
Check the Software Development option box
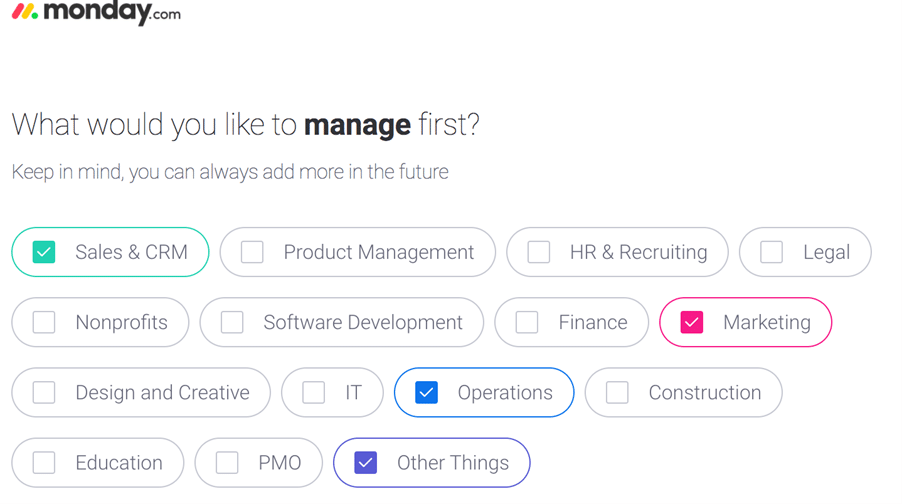[x=232, y=322]
